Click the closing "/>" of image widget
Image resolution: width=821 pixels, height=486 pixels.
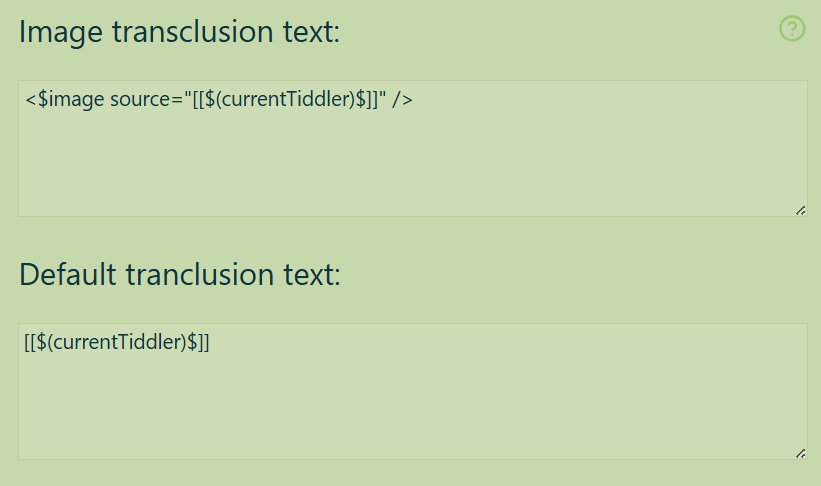402,99
